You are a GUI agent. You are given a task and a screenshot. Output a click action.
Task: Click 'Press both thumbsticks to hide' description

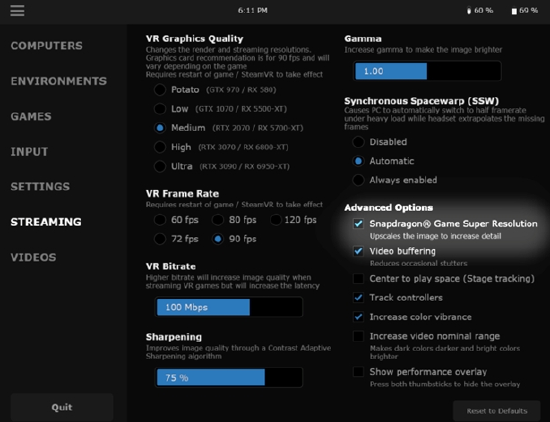(x=445, y=384)
